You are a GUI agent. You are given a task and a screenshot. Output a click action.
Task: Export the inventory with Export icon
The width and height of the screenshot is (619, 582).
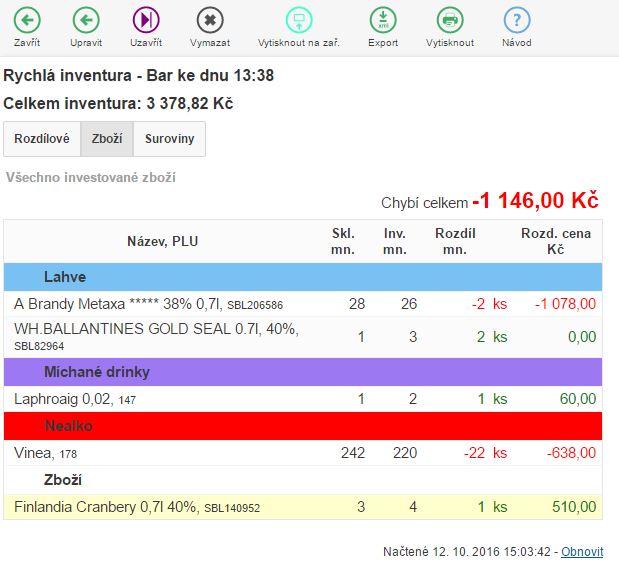click(382, 20)
